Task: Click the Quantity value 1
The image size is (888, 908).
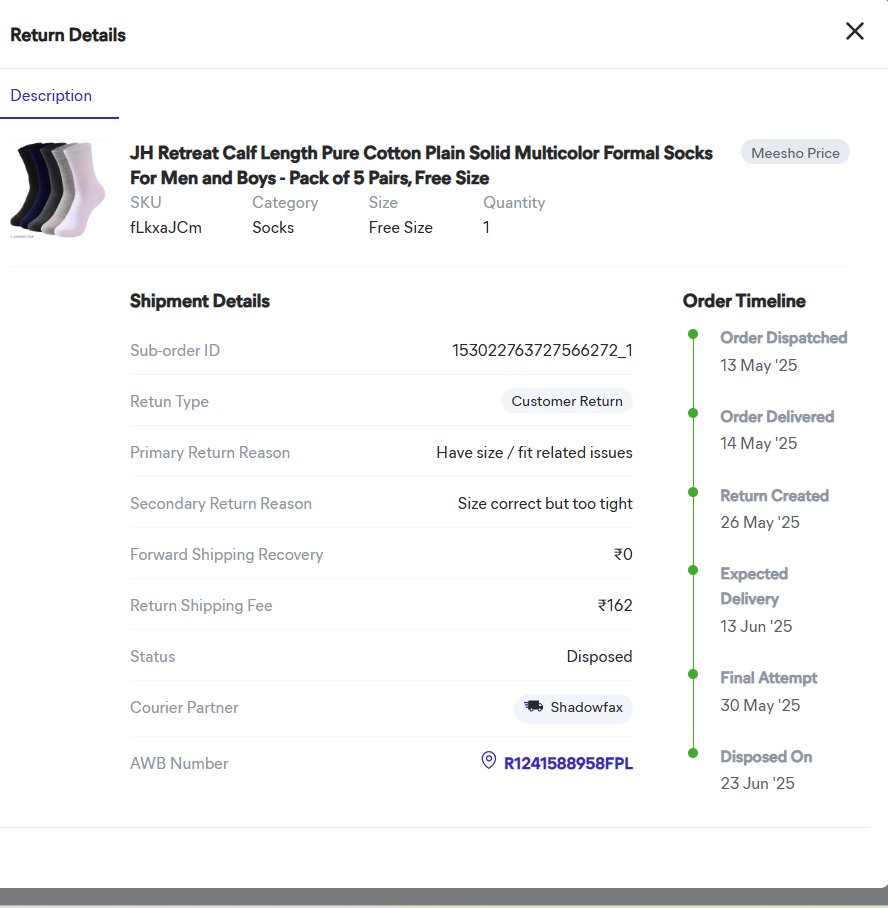Action: [487, 228]
